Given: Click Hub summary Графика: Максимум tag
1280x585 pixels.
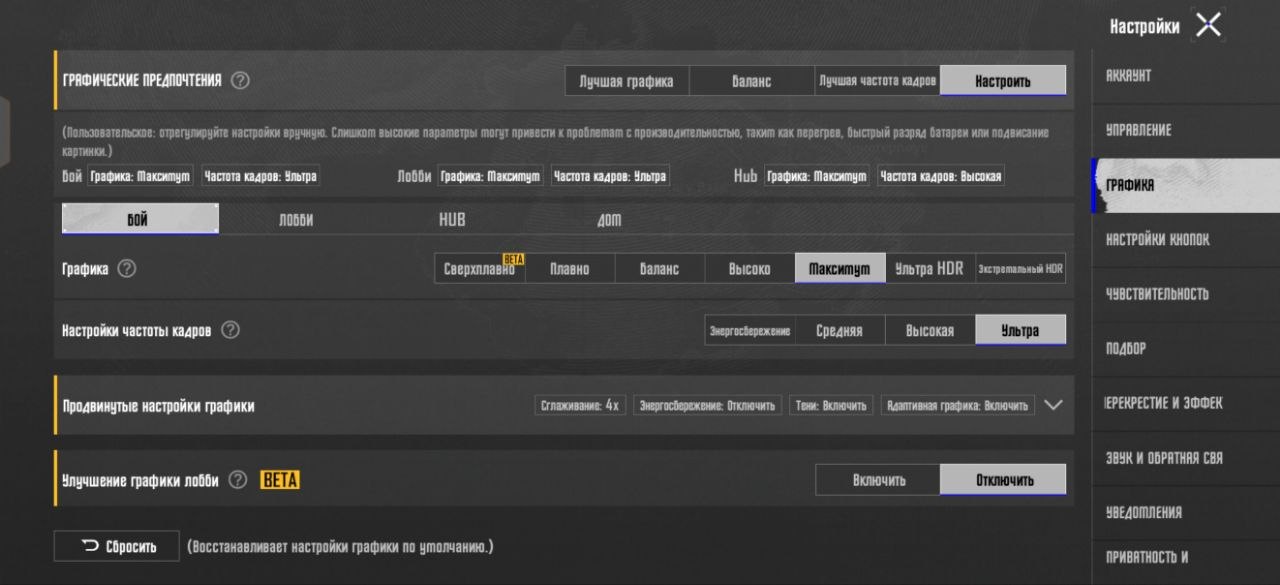Looking at the screenshot, I should pyautogui.click(x=817, y=176).
